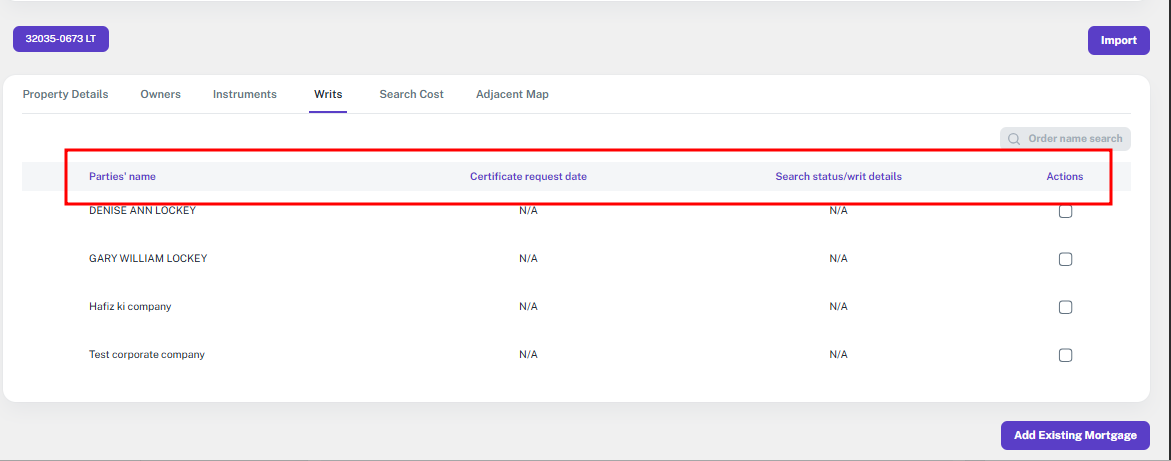Go to the Instruments tab
Image resolution: width=1171 pixels, height=461 pixels.
coord(244,94)
